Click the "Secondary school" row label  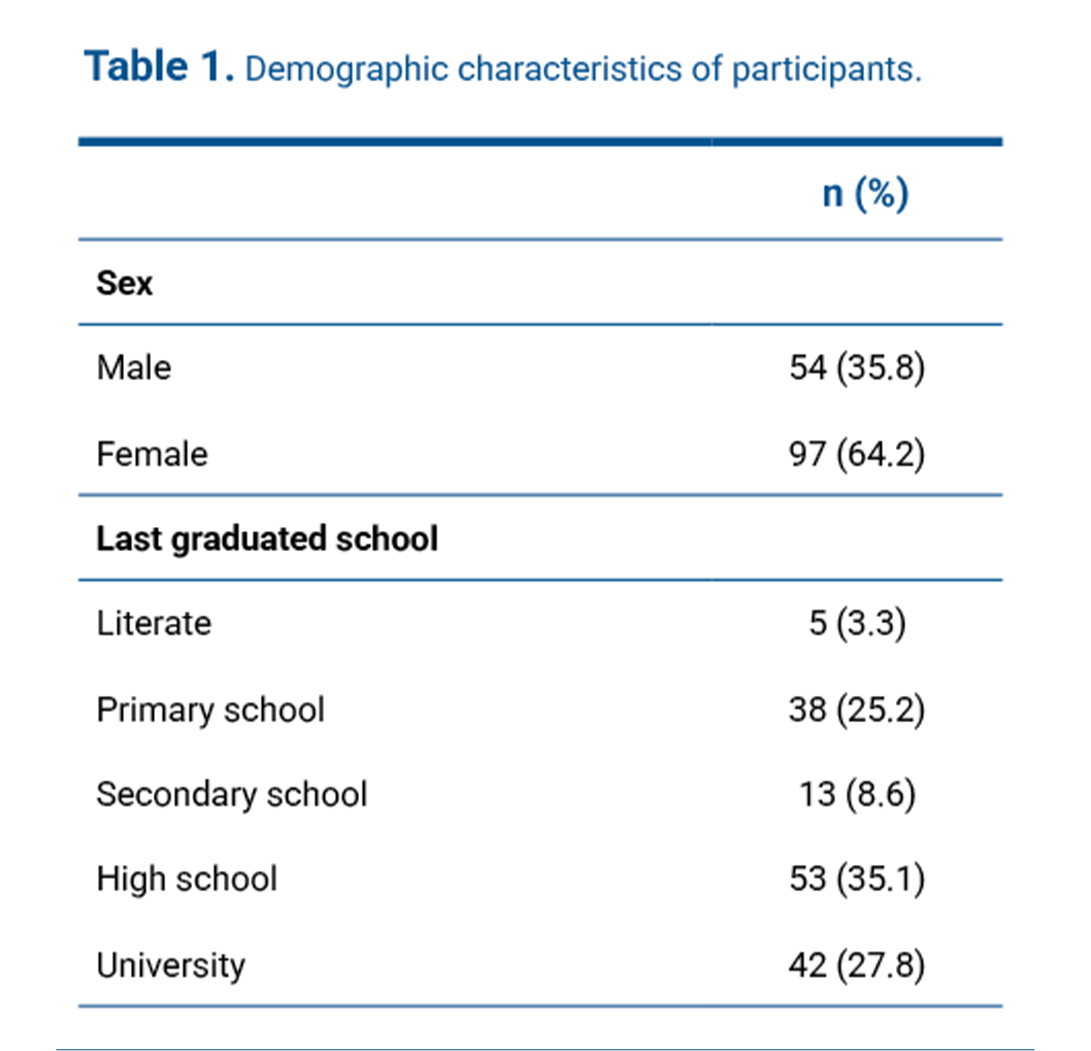232,795
